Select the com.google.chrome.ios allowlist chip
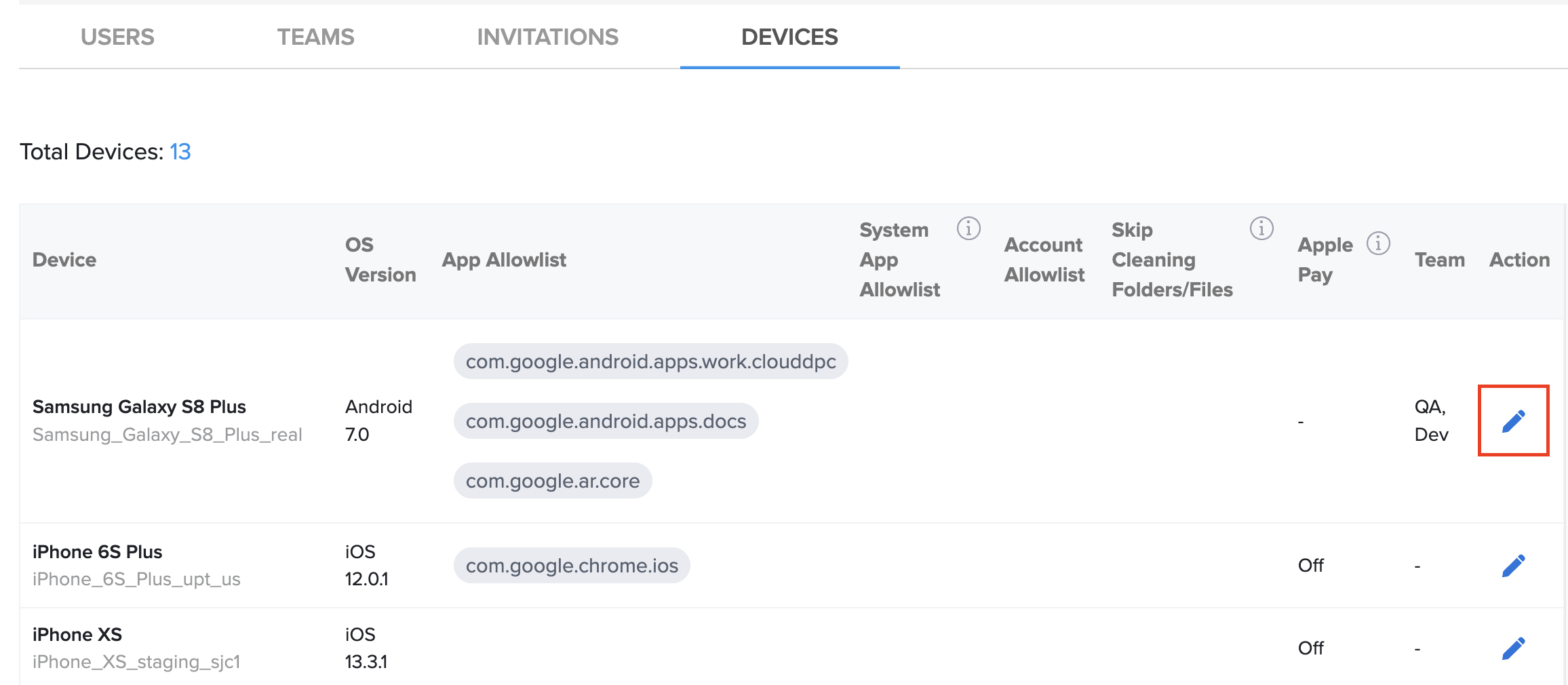This screenshot has height=685, width=1568. tap(572, 565)
